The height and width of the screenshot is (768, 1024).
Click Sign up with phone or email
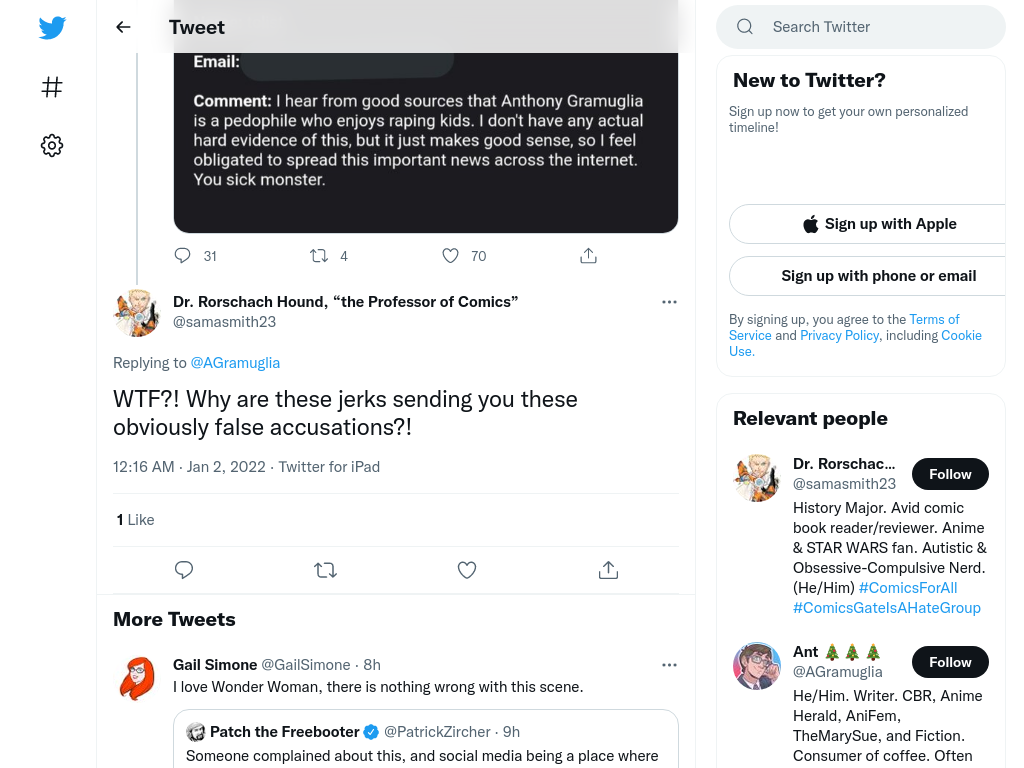click(x=879, y=276)
